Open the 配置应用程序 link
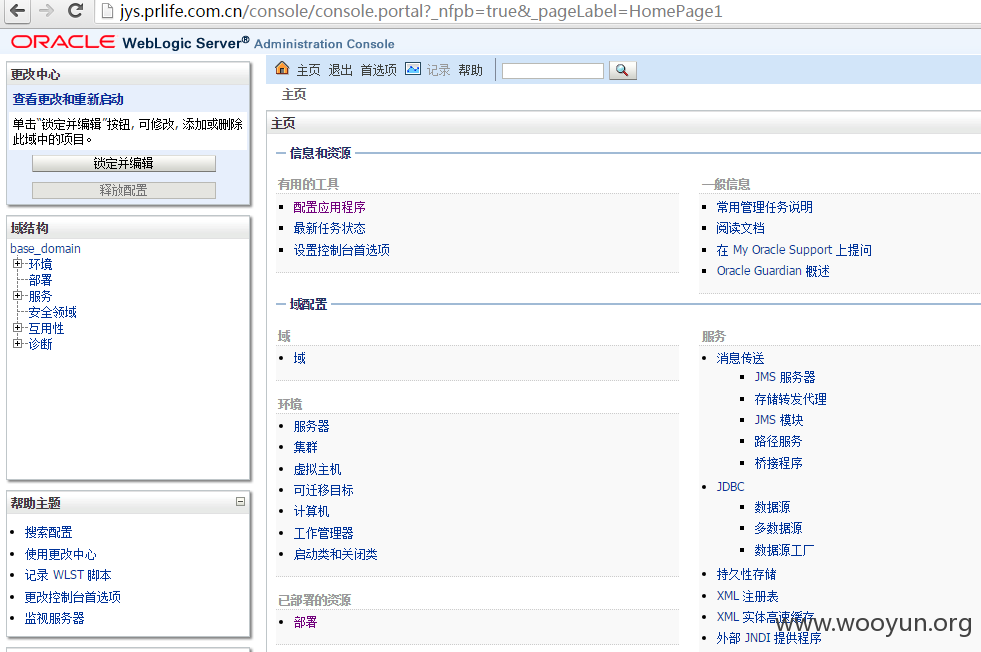This screenshot has height=652, width=981. (329, 207)
